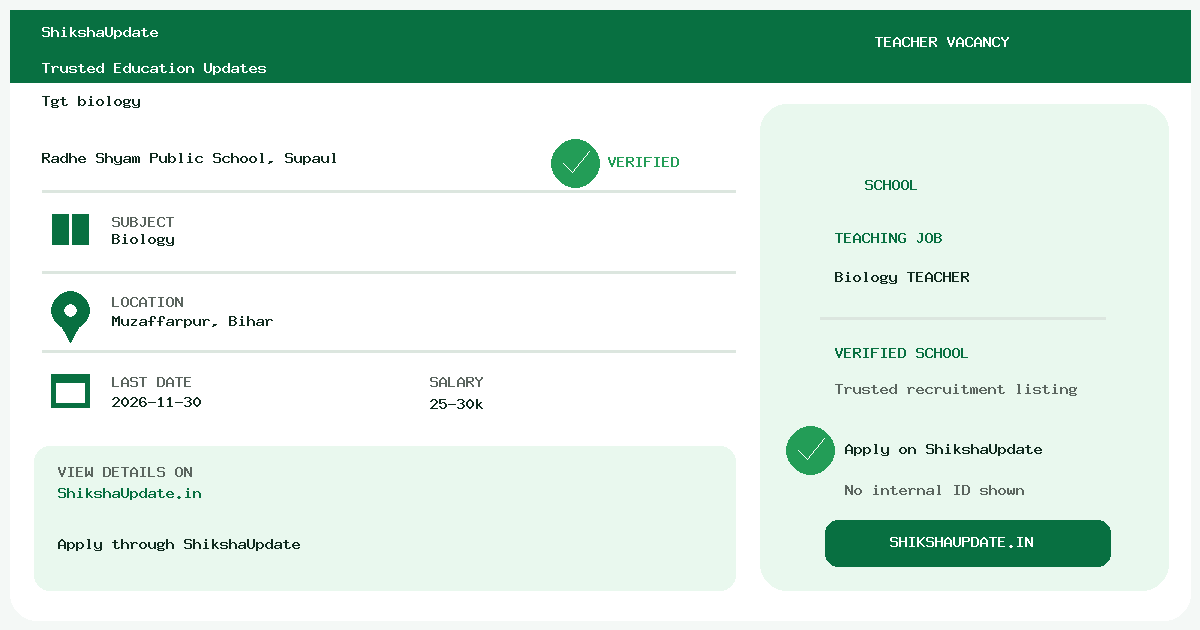This screenshot has height=630, width=1200.
Task: Click the VERIFIED badge text
Action: 643,162
